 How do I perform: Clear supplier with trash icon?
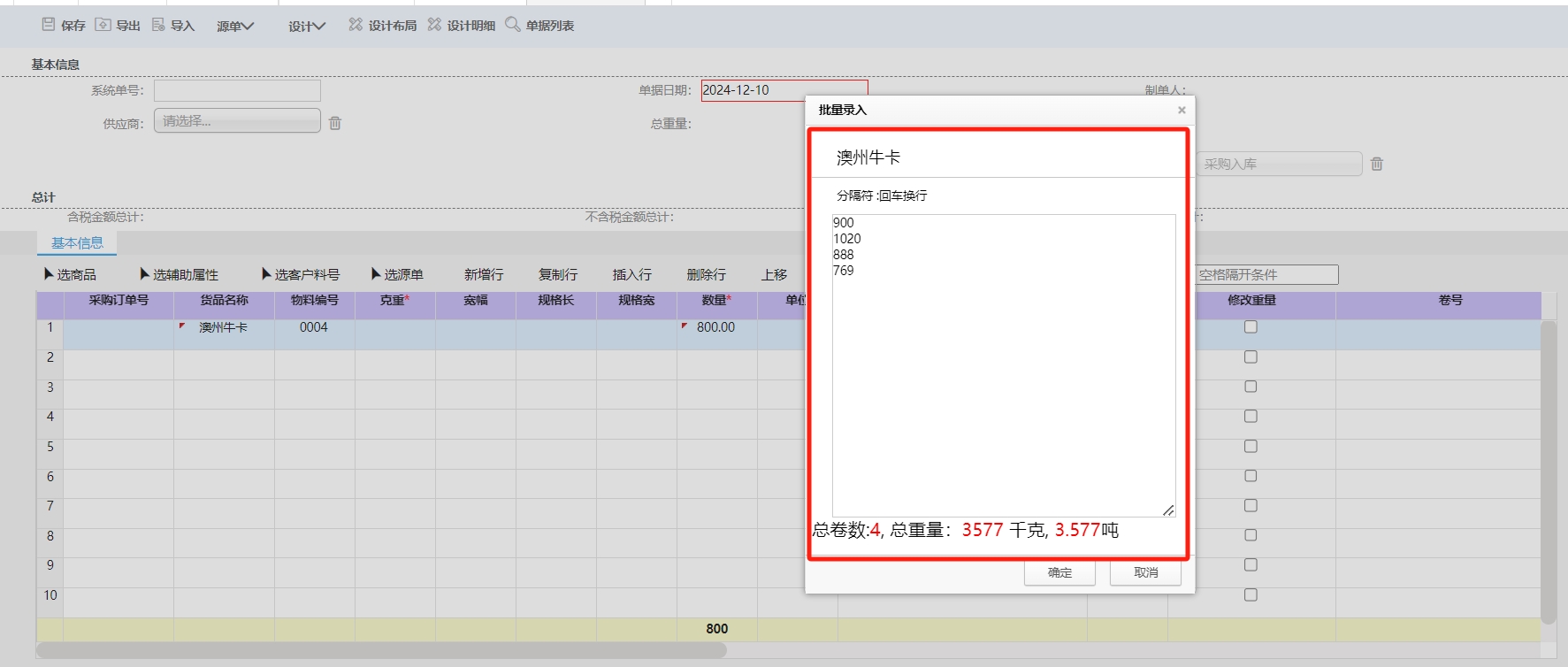[335, 123]
